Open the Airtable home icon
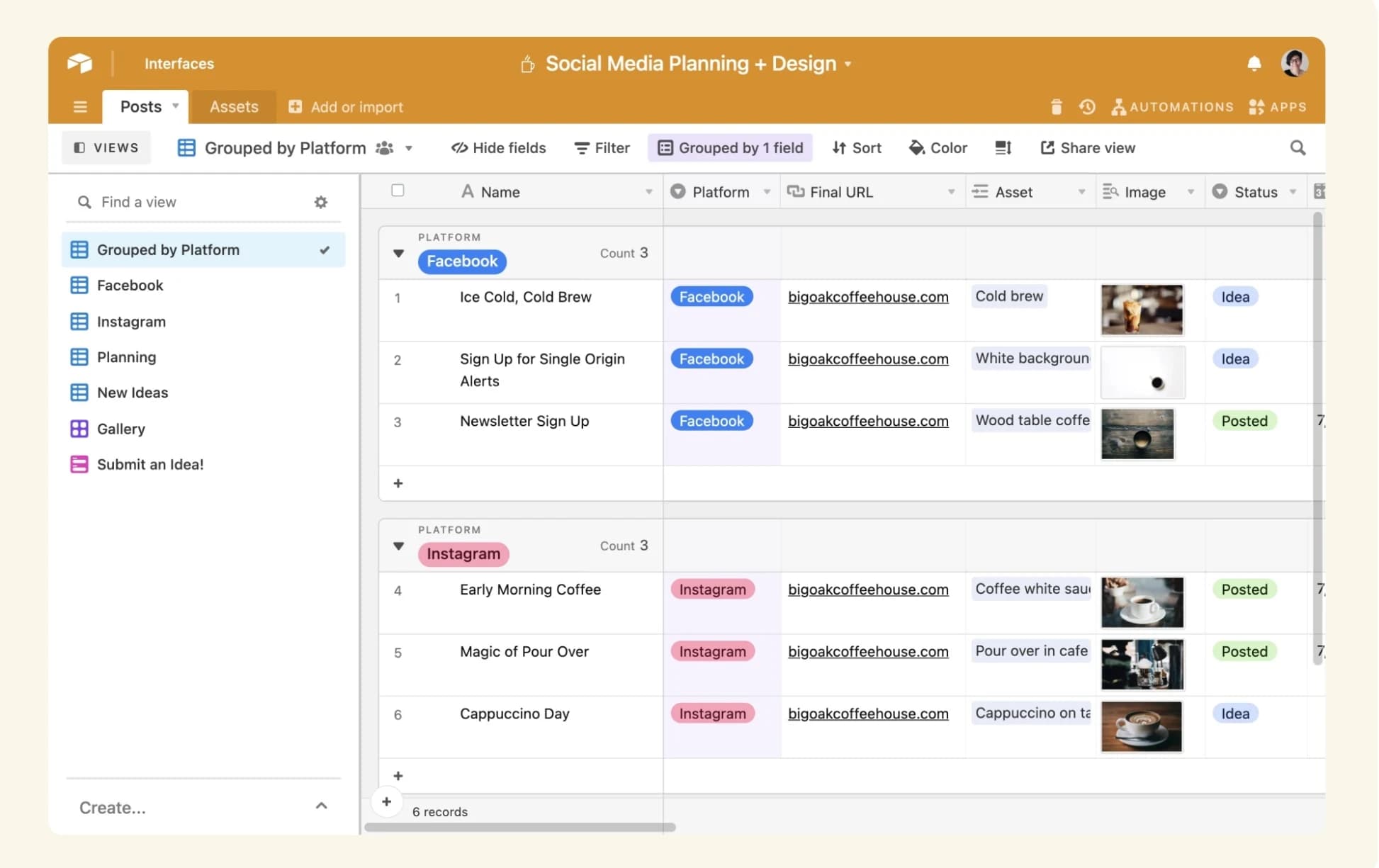The image size is (1379, 868). point(79,63)
